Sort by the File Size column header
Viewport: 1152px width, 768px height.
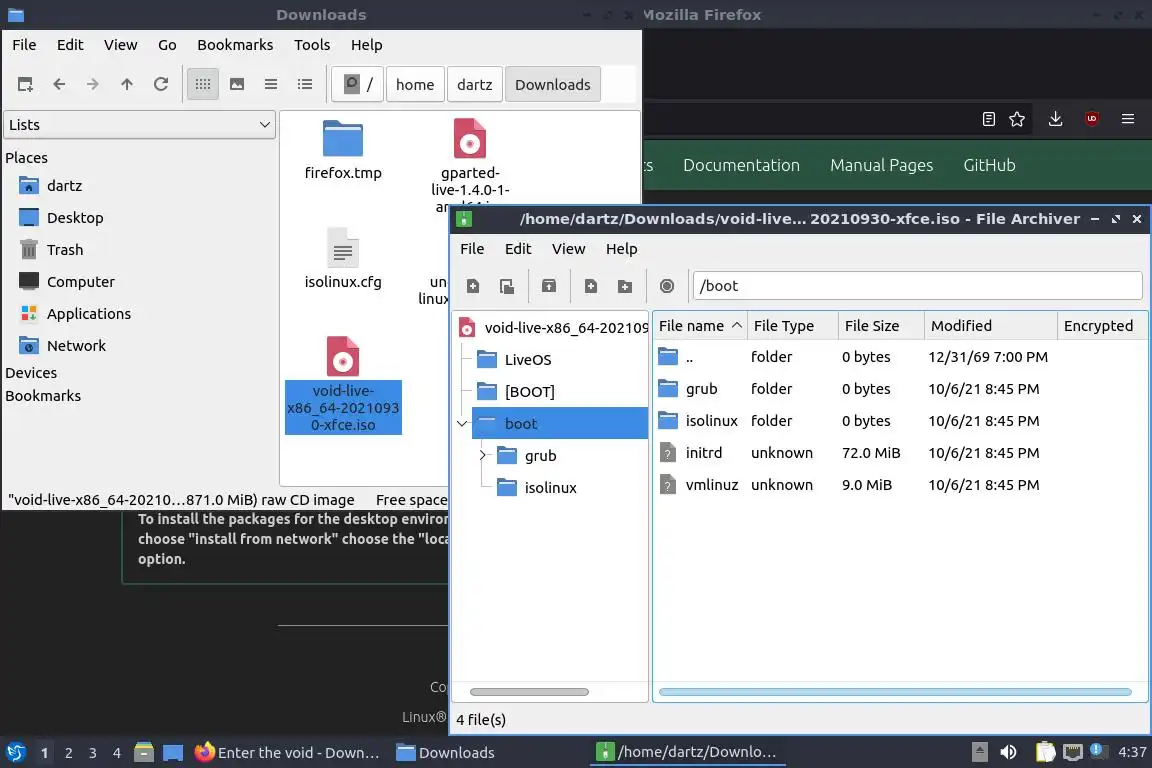click(x=881, y=326)
